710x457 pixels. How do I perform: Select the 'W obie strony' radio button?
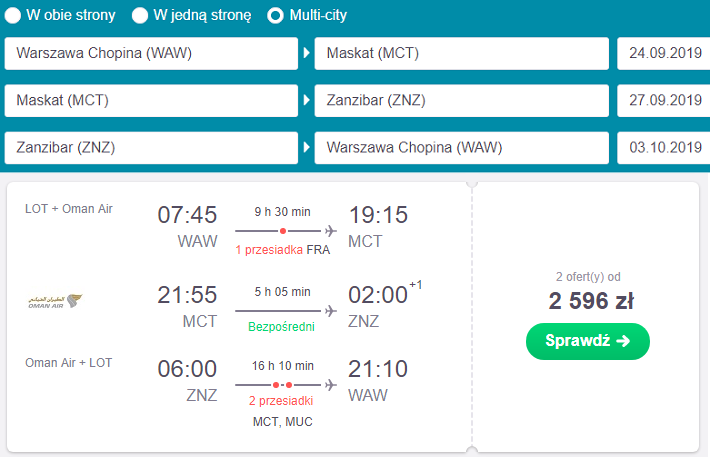[x=16, y=15]
